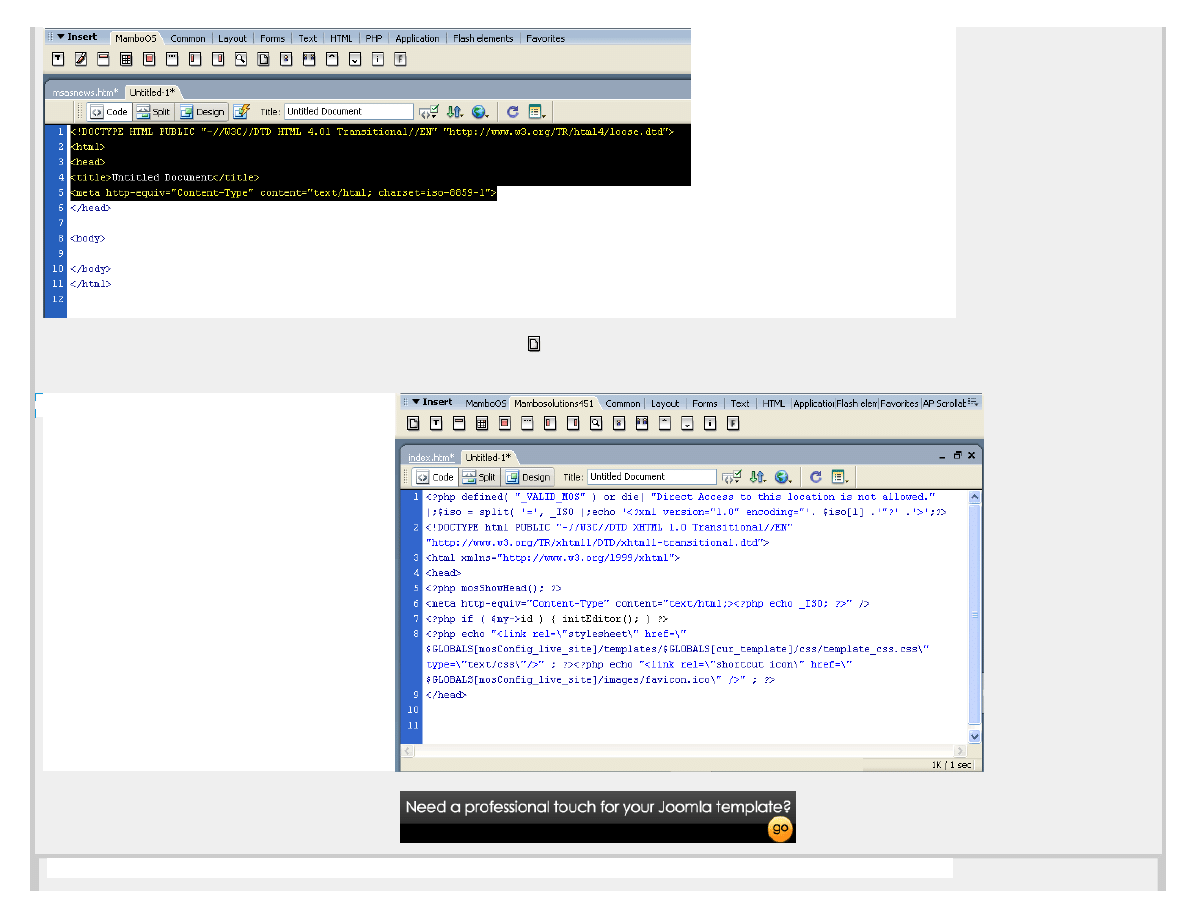Switch to Split view in the msasnews.htm window
1188x918 pixels.
(x=154, y=112)
